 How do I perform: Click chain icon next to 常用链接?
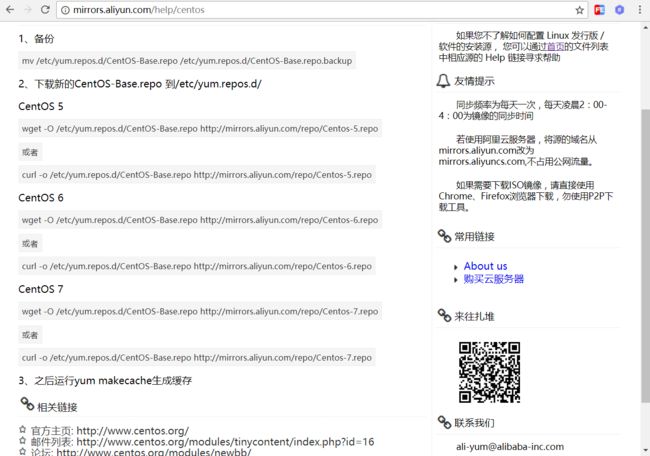click(444, 236)
